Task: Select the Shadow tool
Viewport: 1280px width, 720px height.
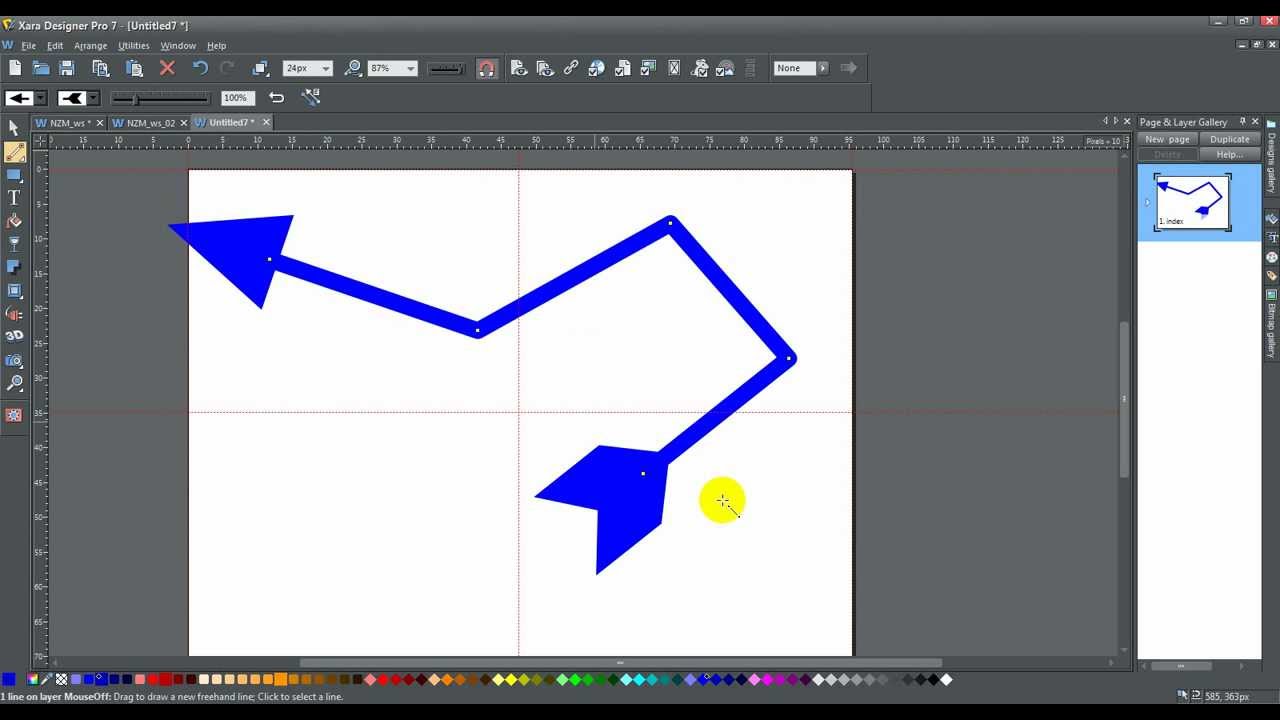Action: [14, 267]
